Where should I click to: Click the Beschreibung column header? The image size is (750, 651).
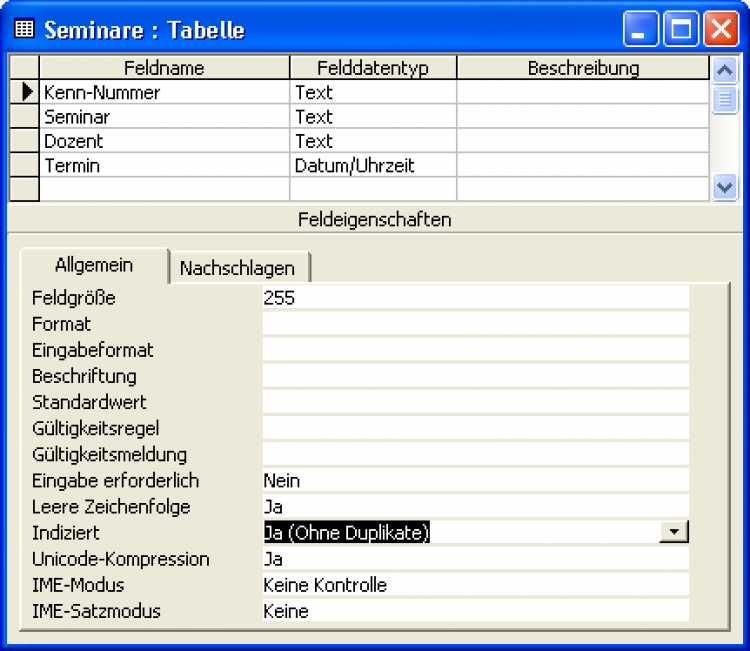click(x=582, y=68)
